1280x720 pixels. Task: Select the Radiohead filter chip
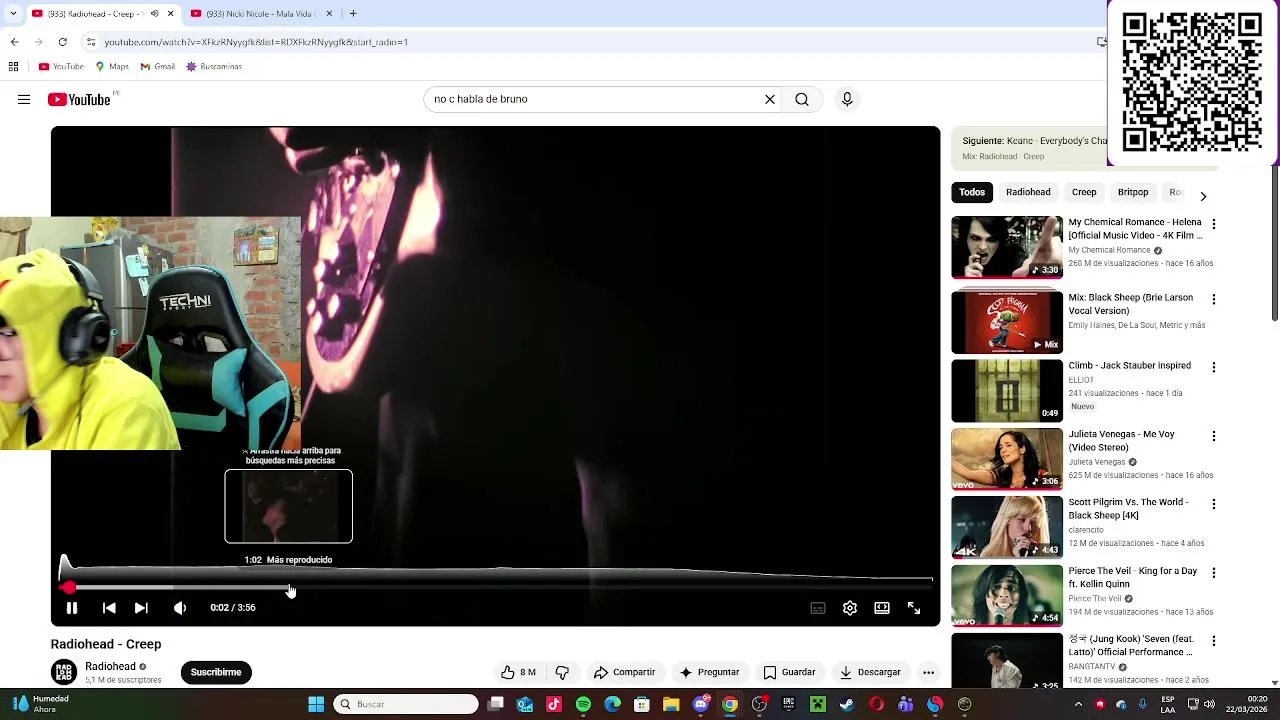(1028, 192)
